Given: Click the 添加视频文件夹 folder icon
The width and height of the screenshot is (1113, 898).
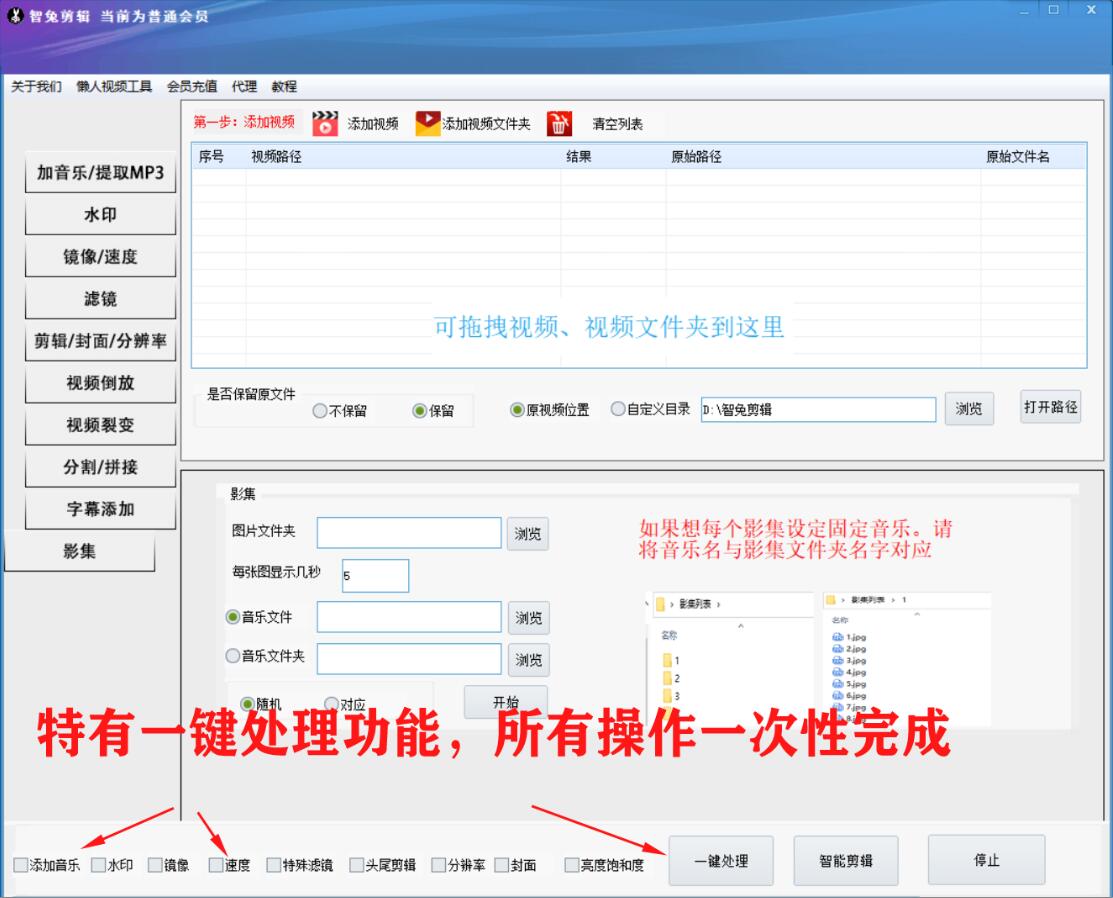Looking at the screenshot, I should click(x=428, y=123).
